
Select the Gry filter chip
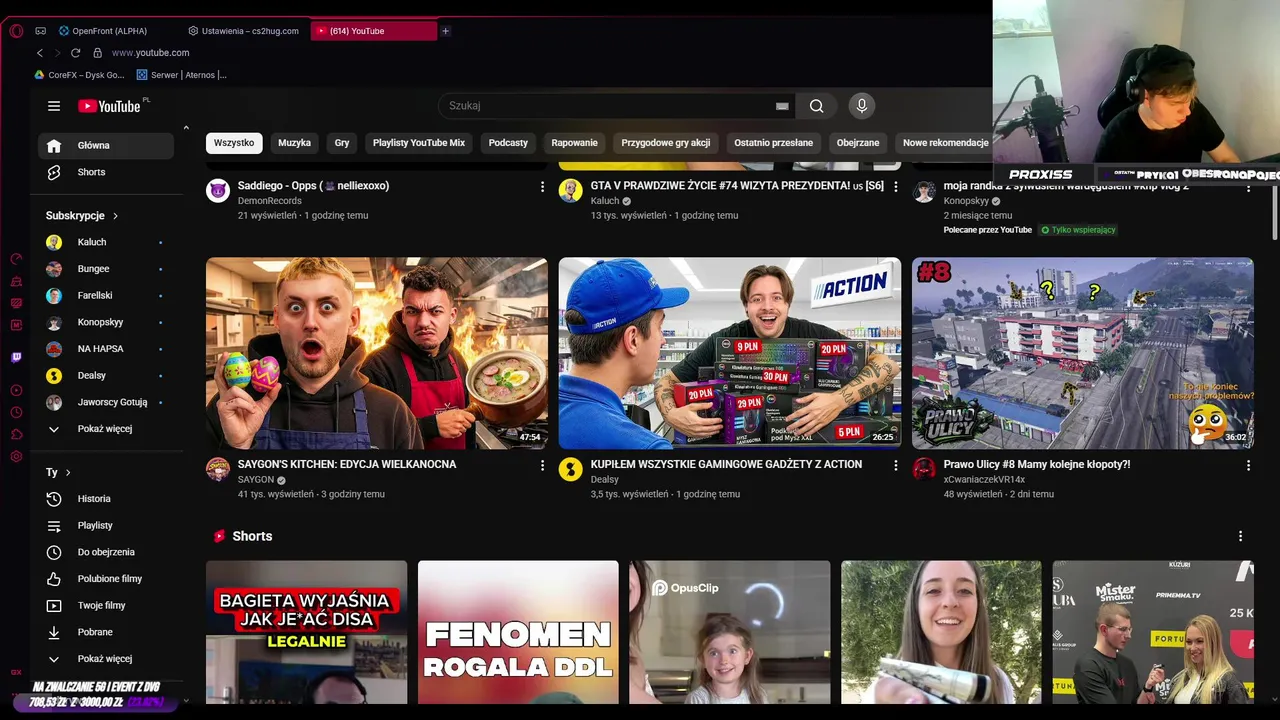point(342,143)
